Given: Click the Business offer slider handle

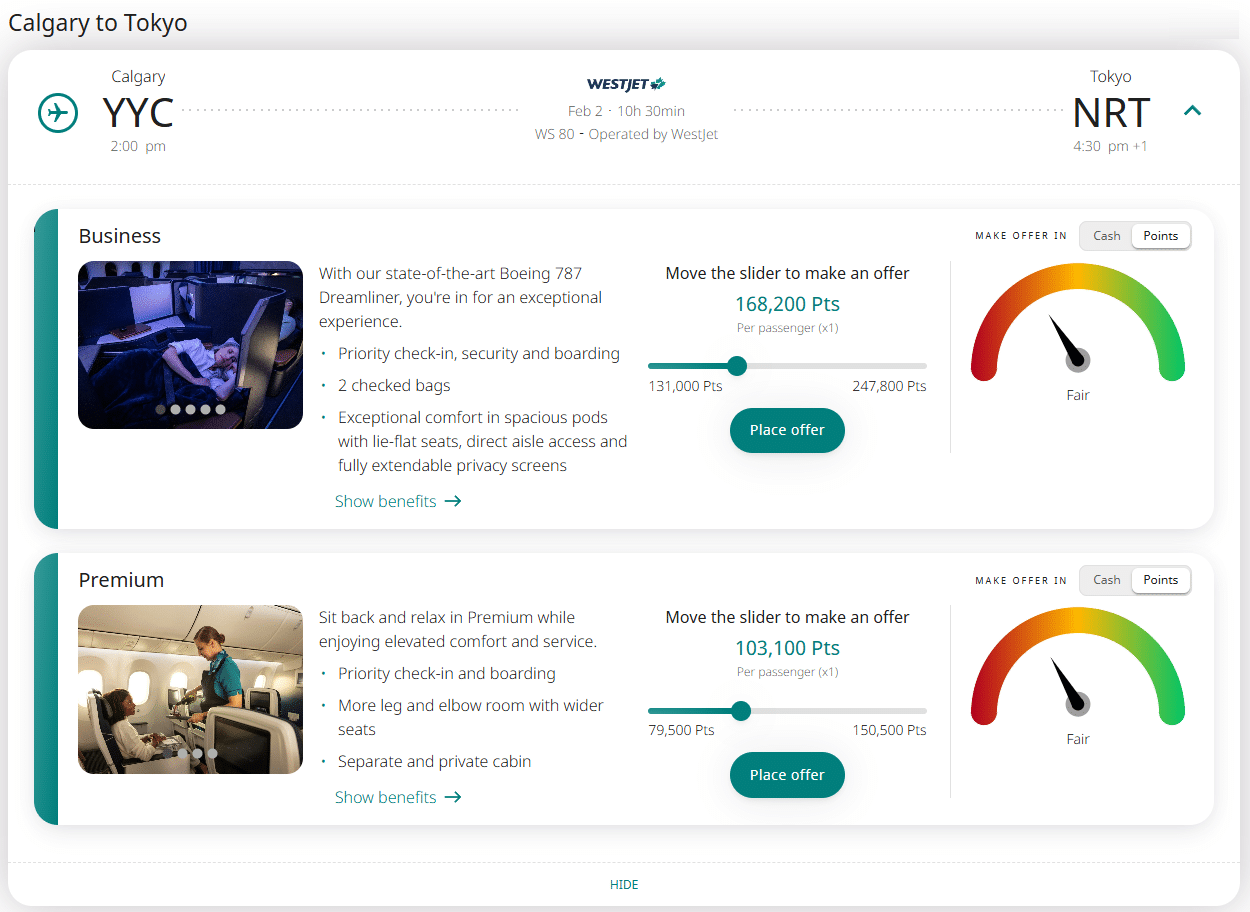Looking at the screenshot, I should point(737,366).
